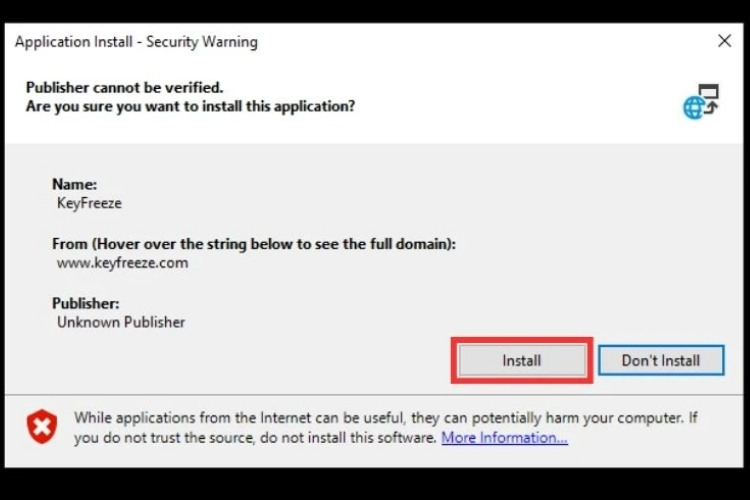Image resolution: width=750 pixels, height=500 pixels.
Task: Click the white X on the shield
Action: click(42, 428)
